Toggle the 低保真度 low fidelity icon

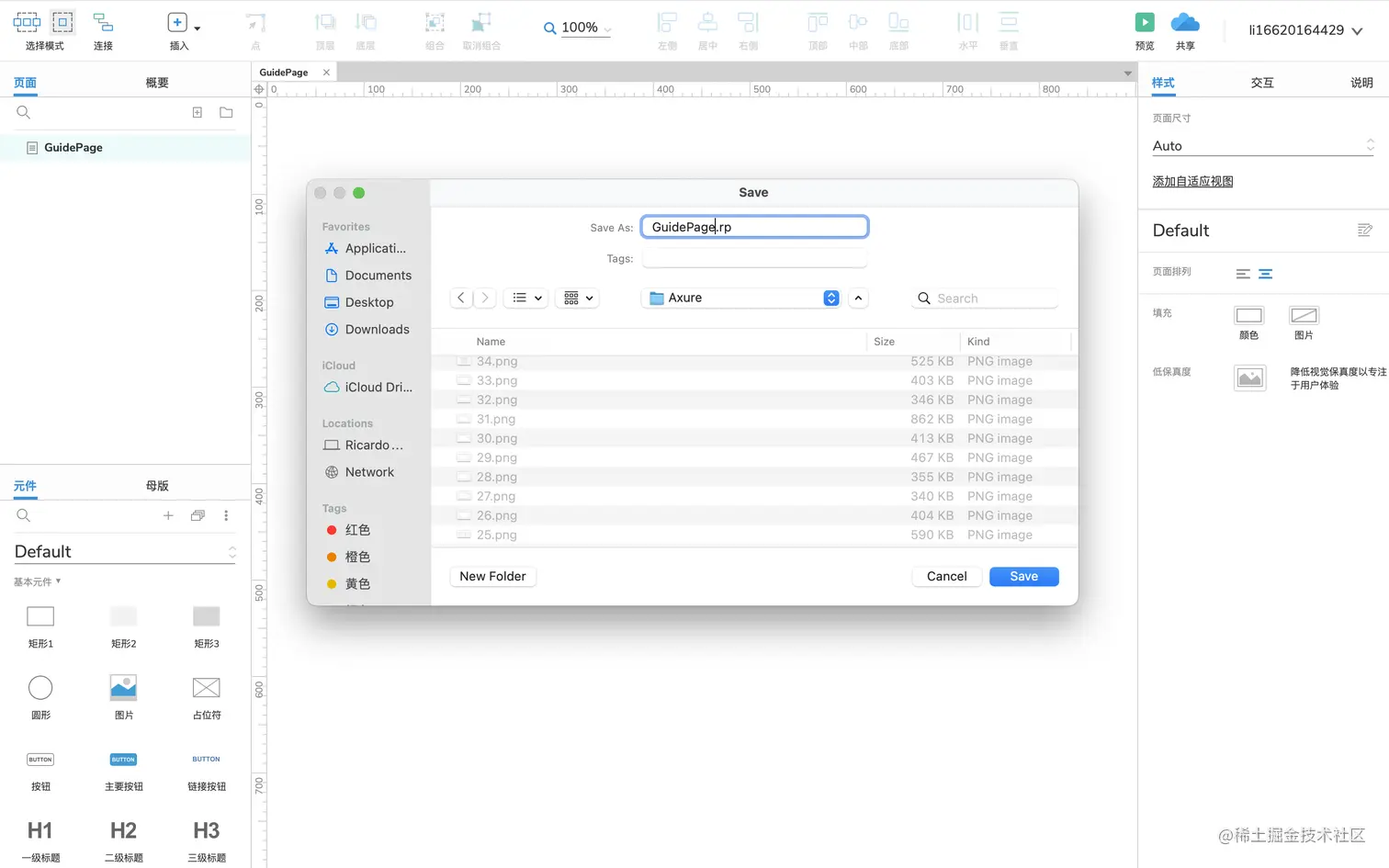pyautogui.click(x=1249, y=378)
